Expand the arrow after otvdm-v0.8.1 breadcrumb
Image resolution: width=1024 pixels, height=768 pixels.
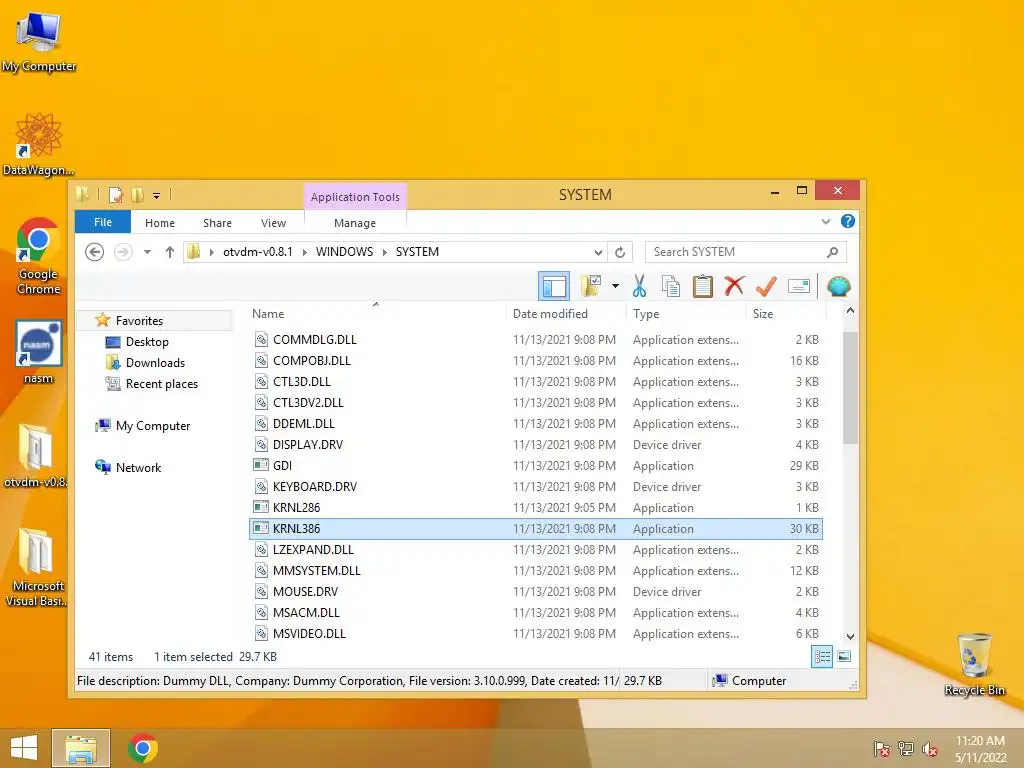tap(304, 252)
